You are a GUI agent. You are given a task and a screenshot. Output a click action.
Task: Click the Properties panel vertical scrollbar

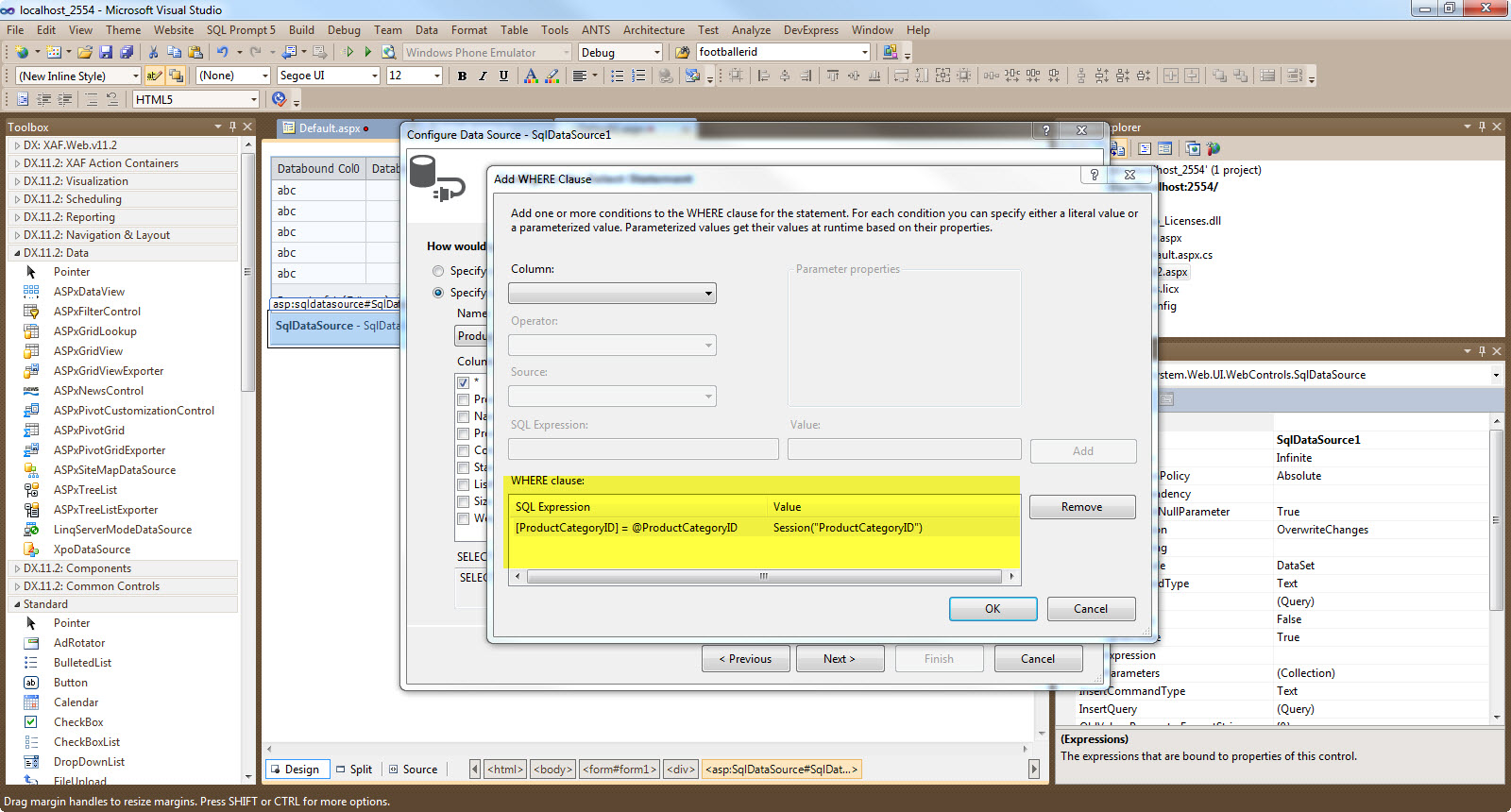click(1496, 568)
